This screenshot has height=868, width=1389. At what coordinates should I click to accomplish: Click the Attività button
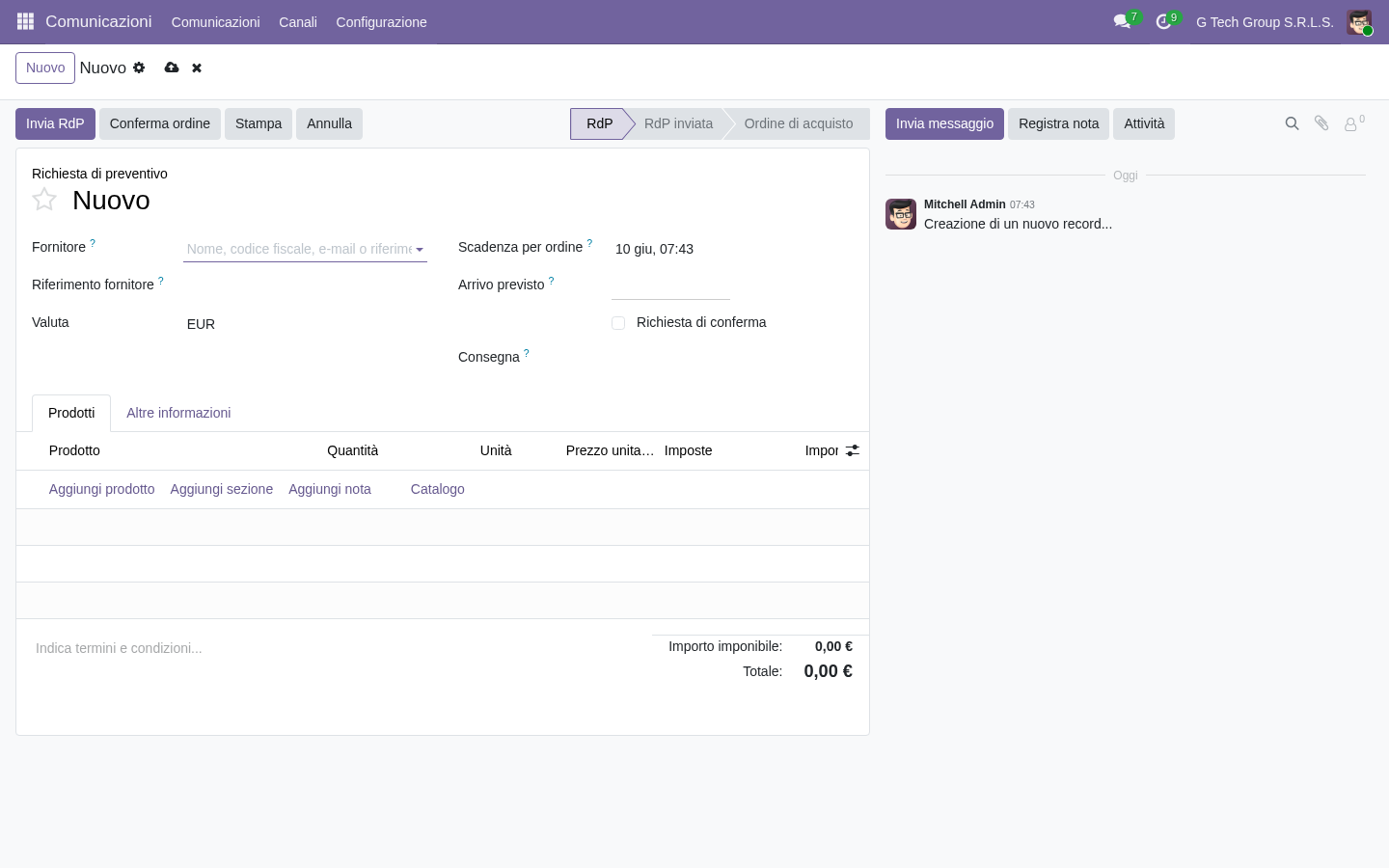coord(1144,123)
